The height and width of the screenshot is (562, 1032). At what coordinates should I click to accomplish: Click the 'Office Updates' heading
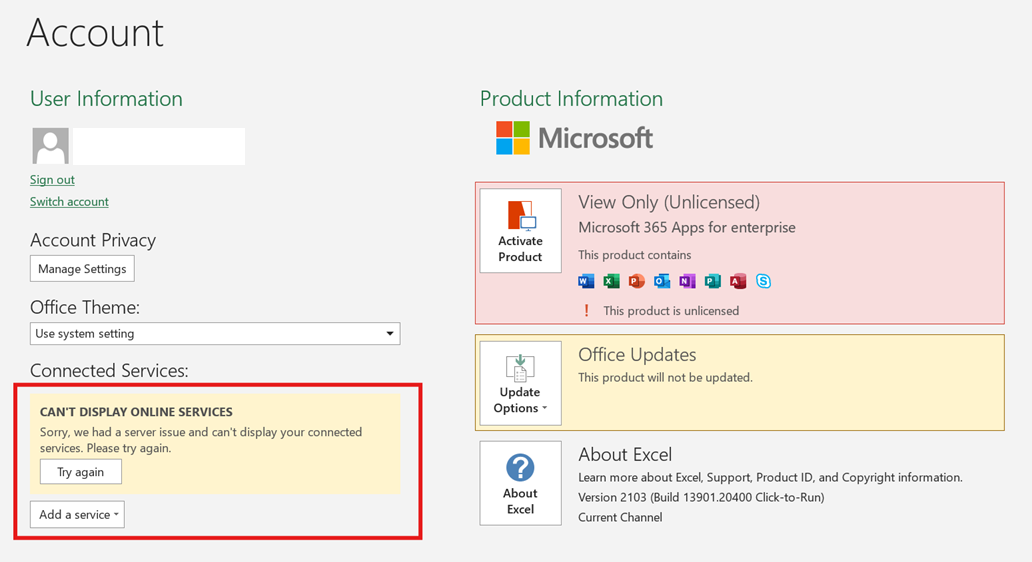pyautogui.click(x=636, y=355)
